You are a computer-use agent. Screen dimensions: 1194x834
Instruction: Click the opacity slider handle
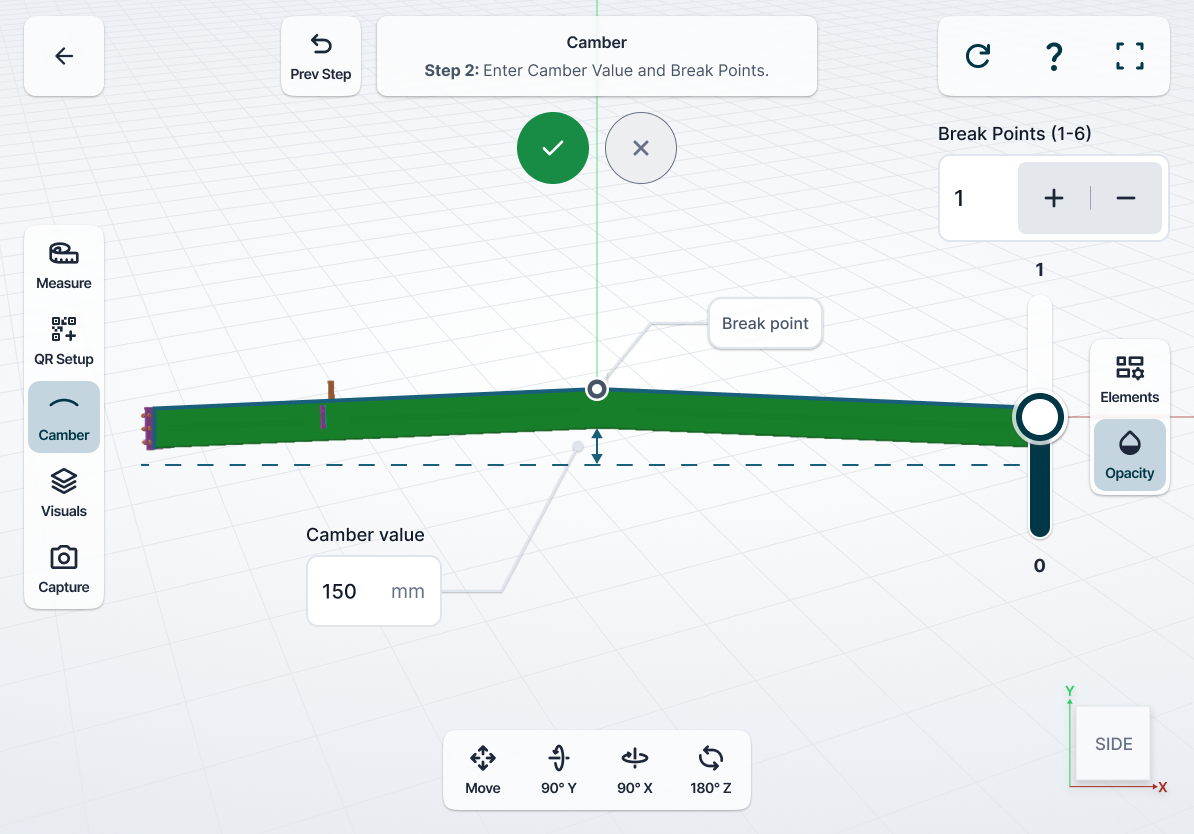1039,417
